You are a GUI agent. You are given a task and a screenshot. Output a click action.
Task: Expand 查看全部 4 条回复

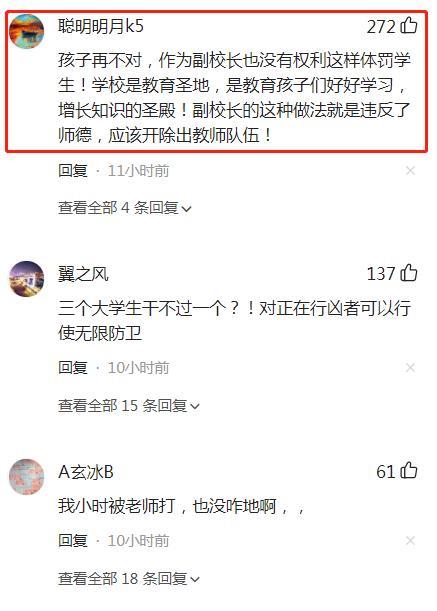tap(125, 208)
